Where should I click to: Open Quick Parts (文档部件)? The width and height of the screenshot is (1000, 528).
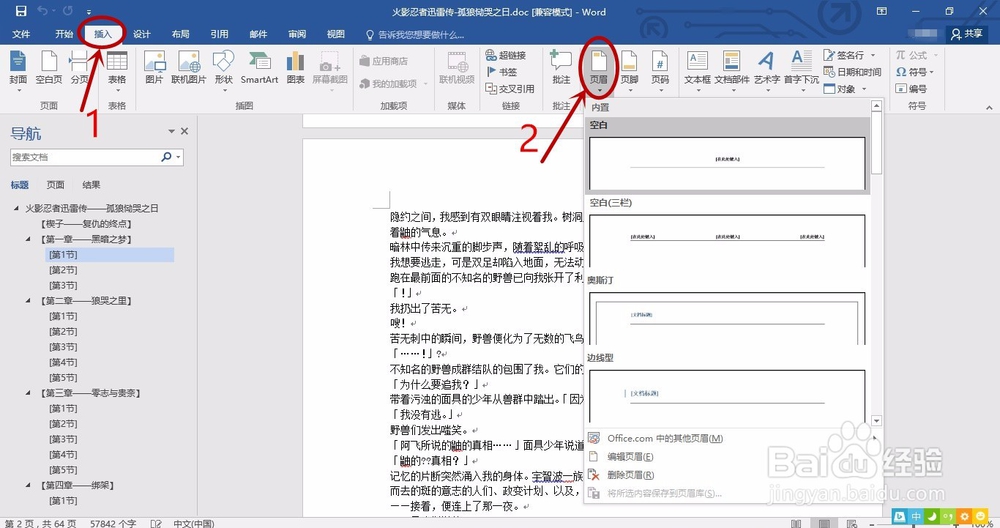(x=732, y=69)
